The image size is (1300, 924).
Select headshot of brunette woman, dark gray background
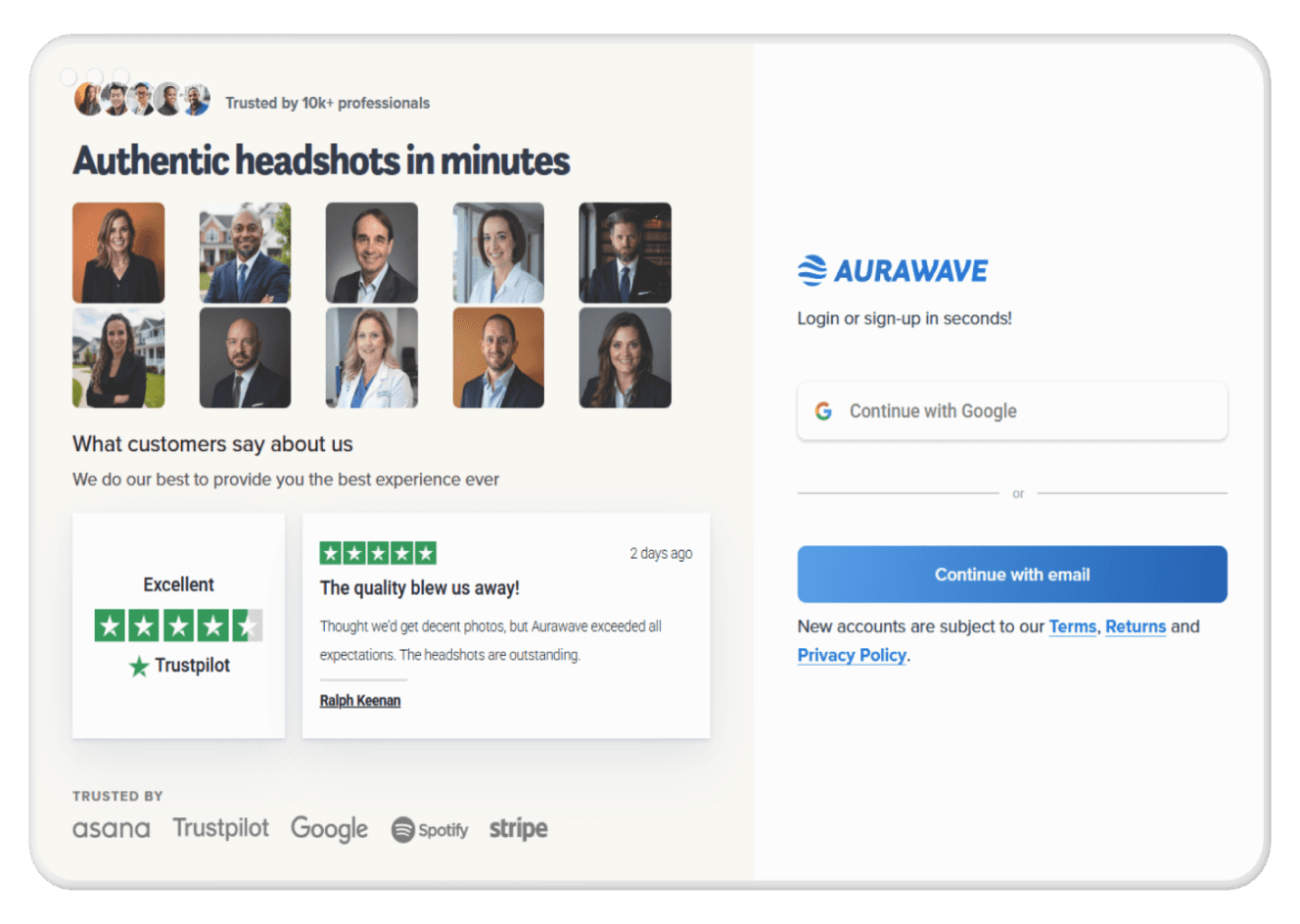625,357
